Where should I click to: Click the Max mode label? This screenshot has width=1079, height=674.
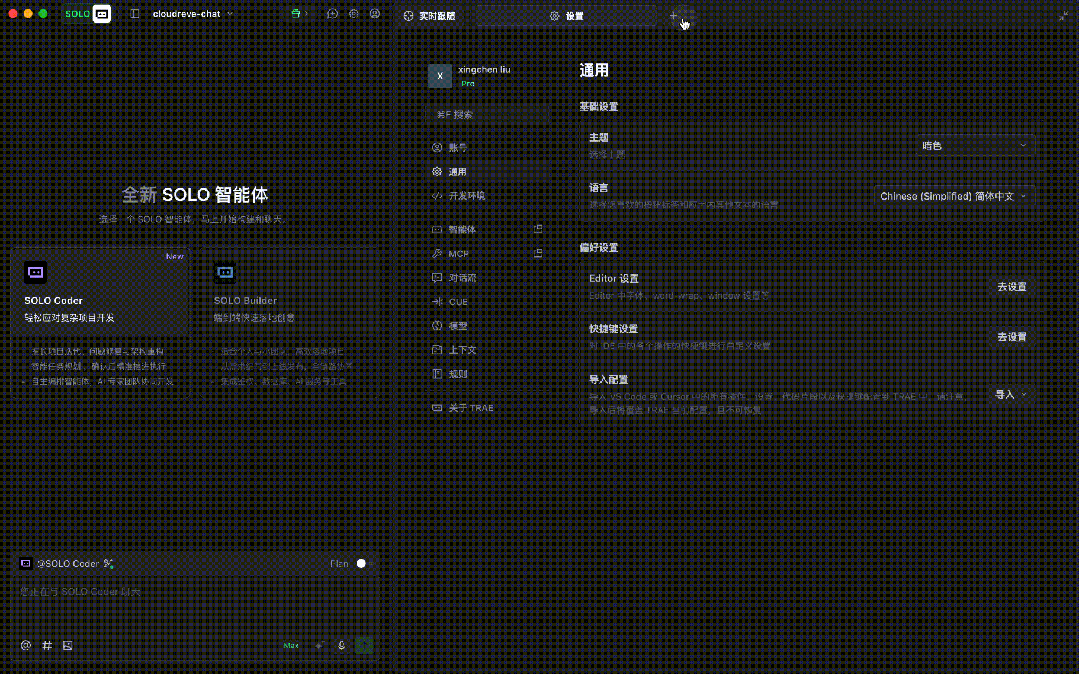[x=291, y=645]
